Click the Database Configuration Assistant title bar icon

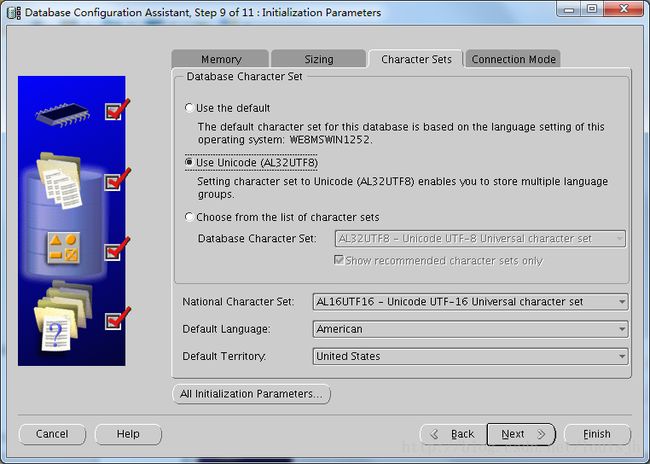click(x=14, y=13)
